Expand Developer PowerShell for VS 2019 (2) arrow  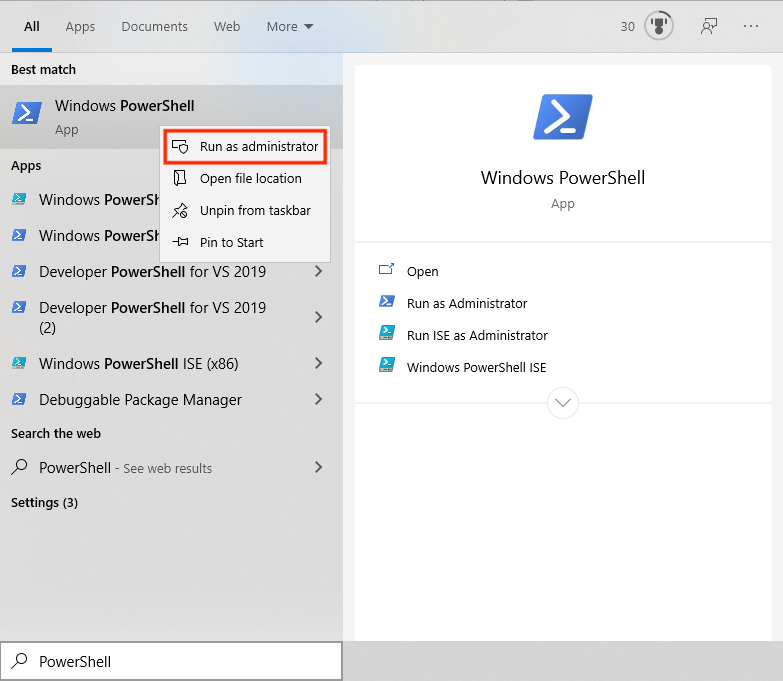(319, 317)
